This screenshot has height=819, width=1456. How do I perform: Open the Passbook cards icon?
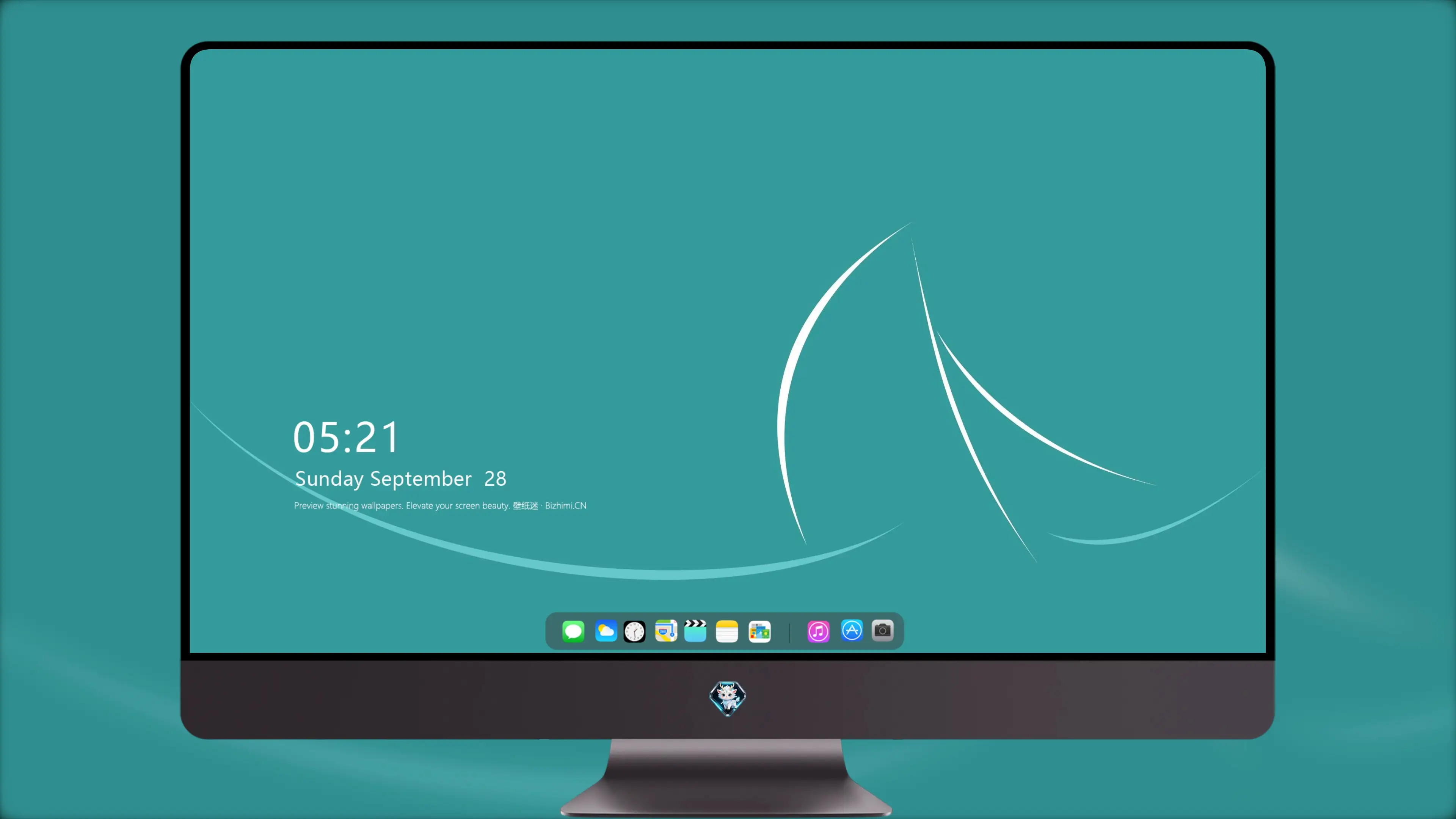point(759,631)
